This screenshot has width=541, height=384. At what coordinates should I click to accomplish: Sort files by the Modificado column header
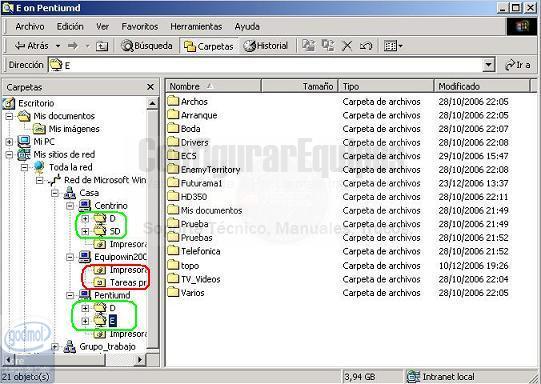pos(481,86)
